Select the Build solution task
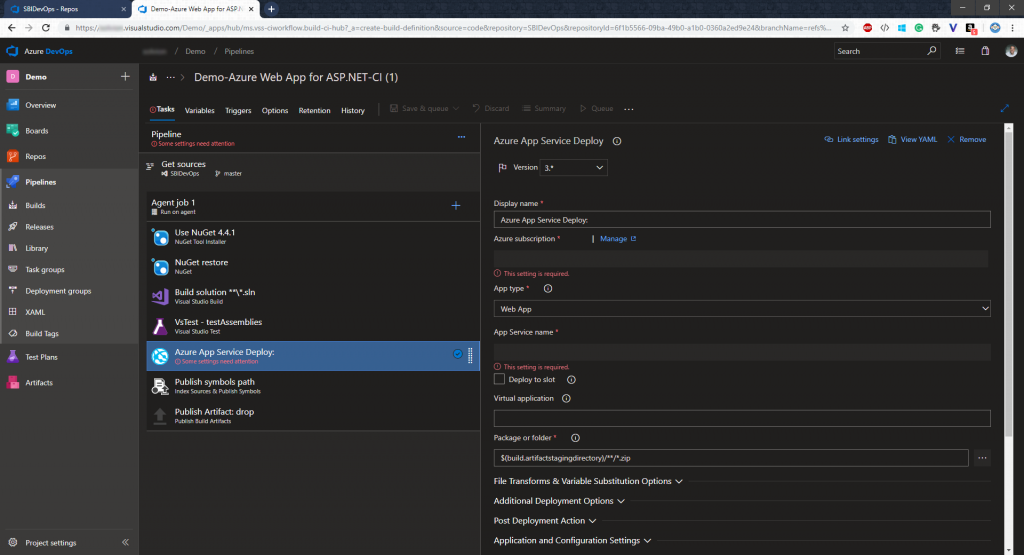This screenshot has width=1024, height=555. (x=313, y=296)
